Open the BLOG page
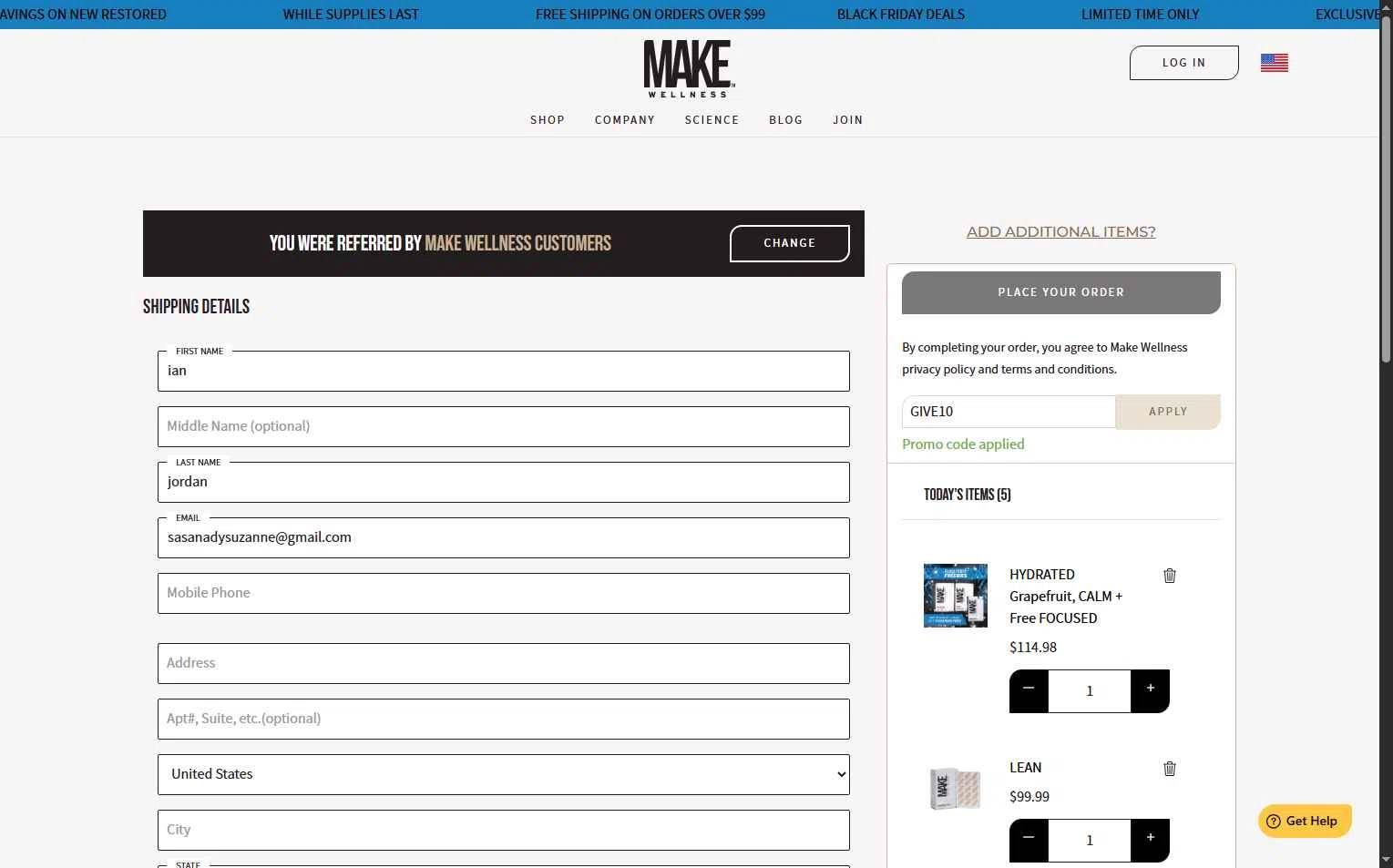 click(786, 120)
